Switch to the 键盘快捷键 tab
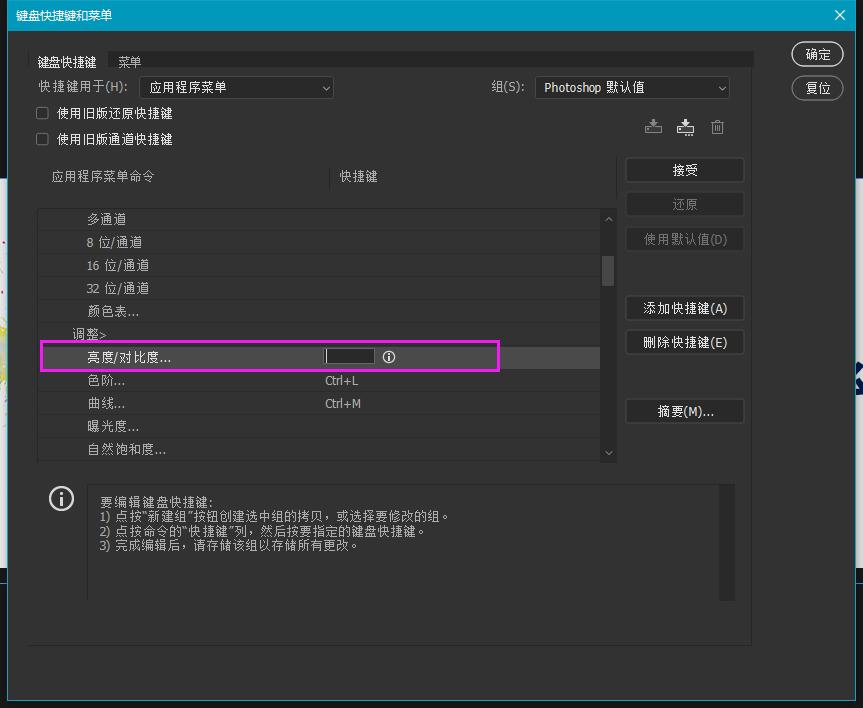Image resolution: width=863 pixels, height=708 pixels. [67, 62]
